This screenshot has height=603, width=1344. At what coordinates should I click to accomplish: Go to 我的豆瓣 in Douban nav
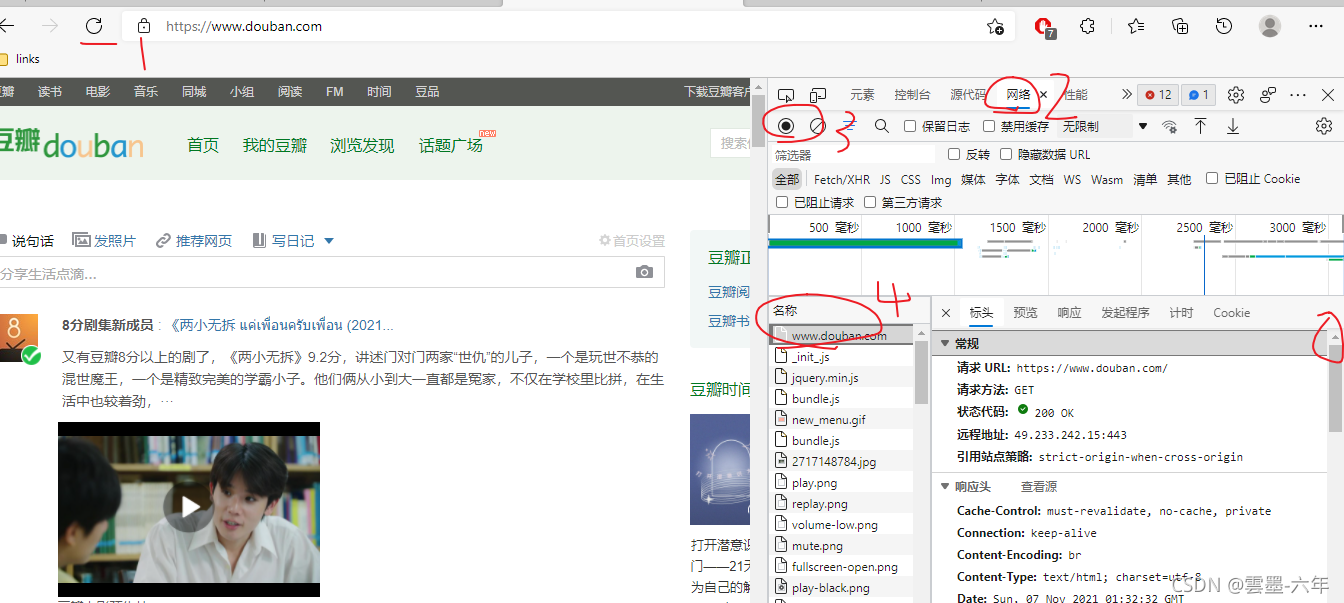coord(274,145)
